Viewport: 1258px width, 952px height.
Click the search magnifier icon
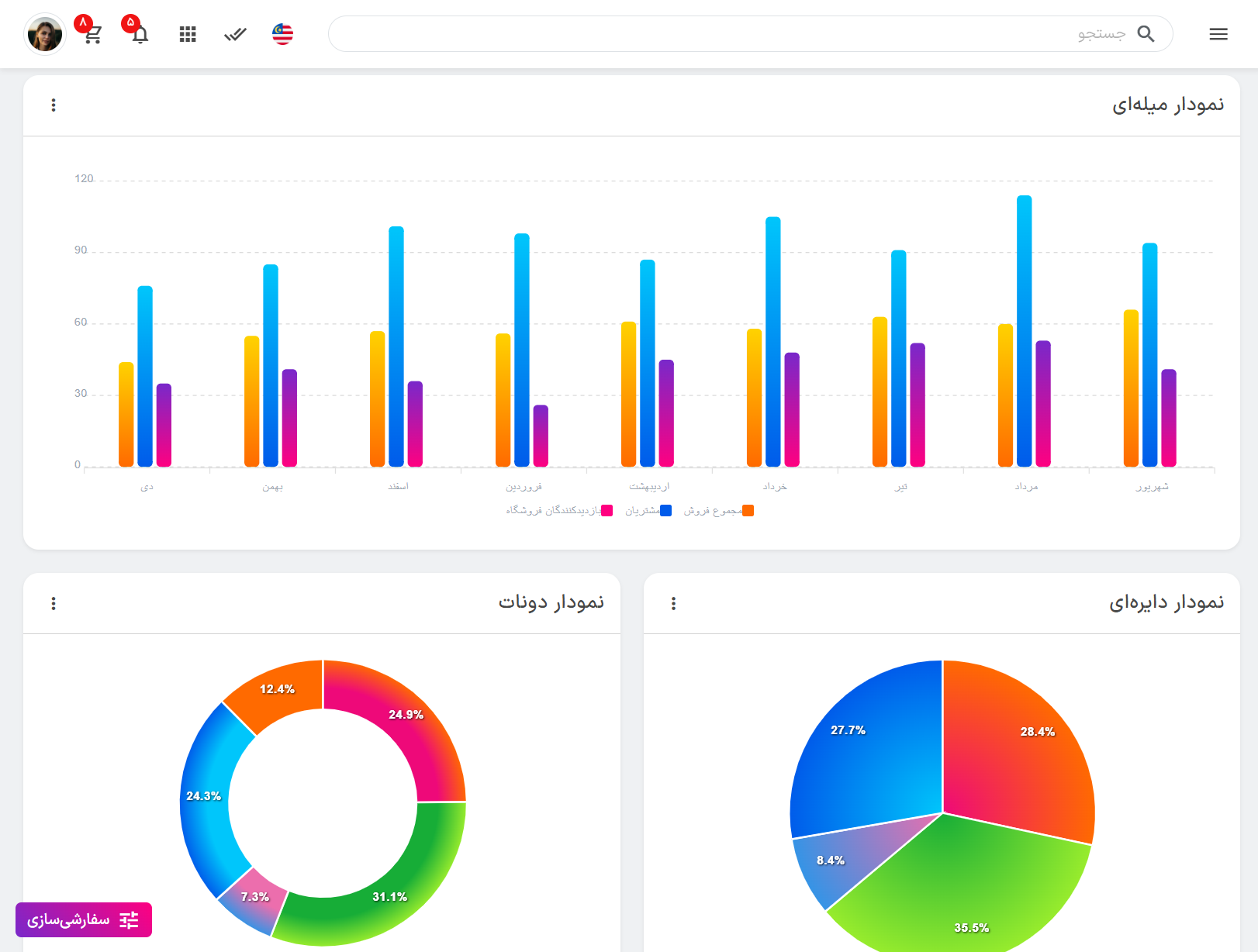click(x=1146, y=34)
